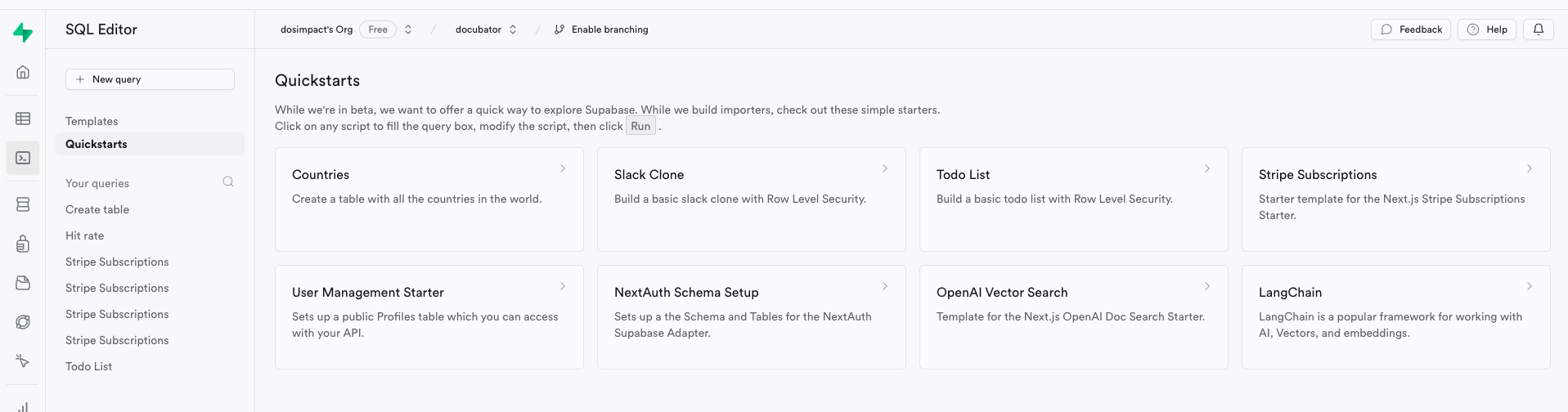Open the Storage icon in sidebar

[x=23, y=283]
